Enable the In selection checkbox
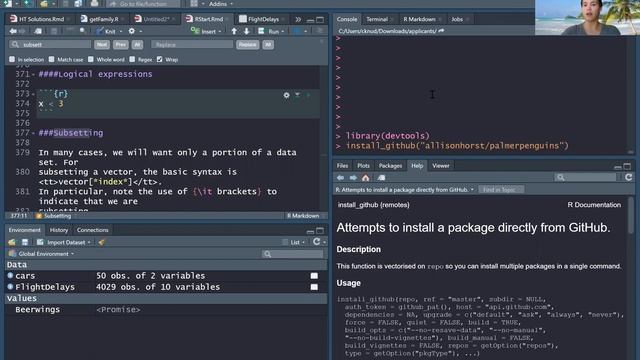Screen dimensions: 640x360 [12, 60]
